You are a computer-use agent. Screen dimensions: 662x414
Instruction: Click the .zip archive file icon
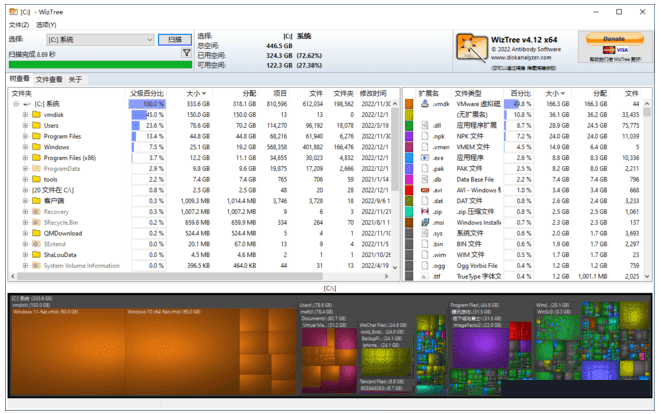pos(424,211)
